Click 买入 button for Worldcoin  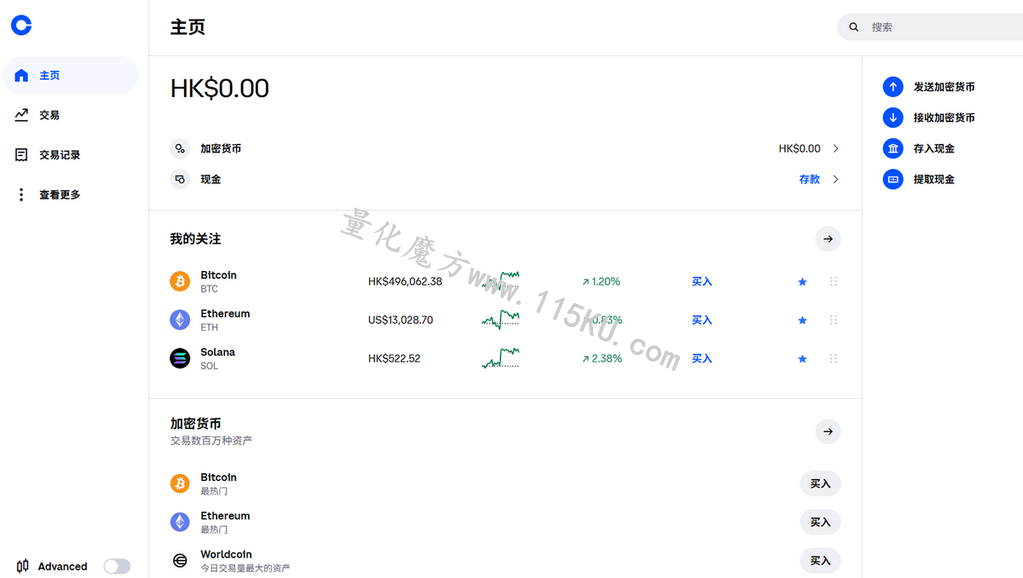[820, 560]
